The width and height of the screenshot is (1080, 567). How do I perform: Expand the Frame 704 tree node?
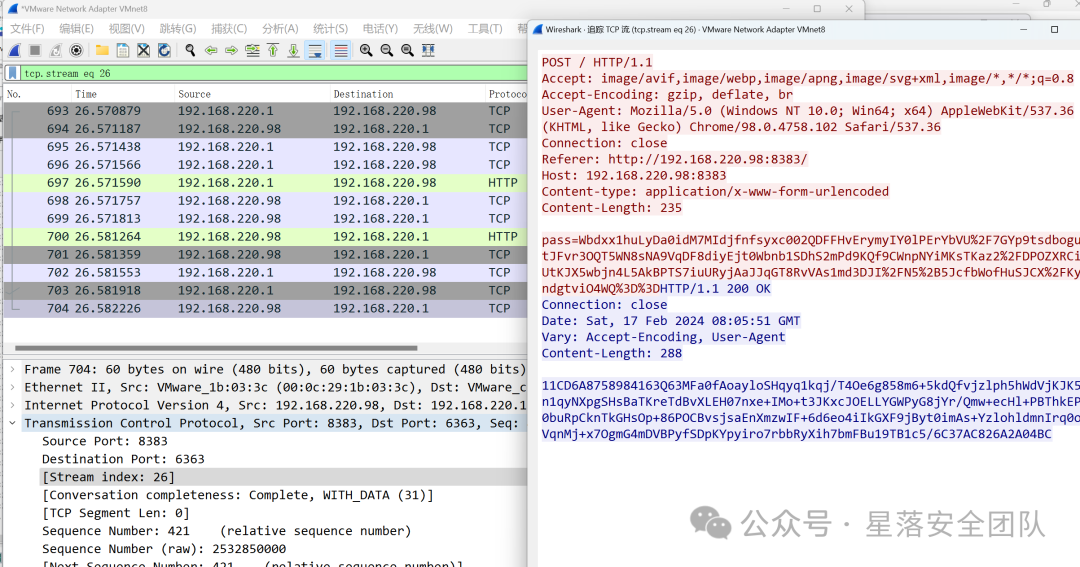click(x=12, y=369)
